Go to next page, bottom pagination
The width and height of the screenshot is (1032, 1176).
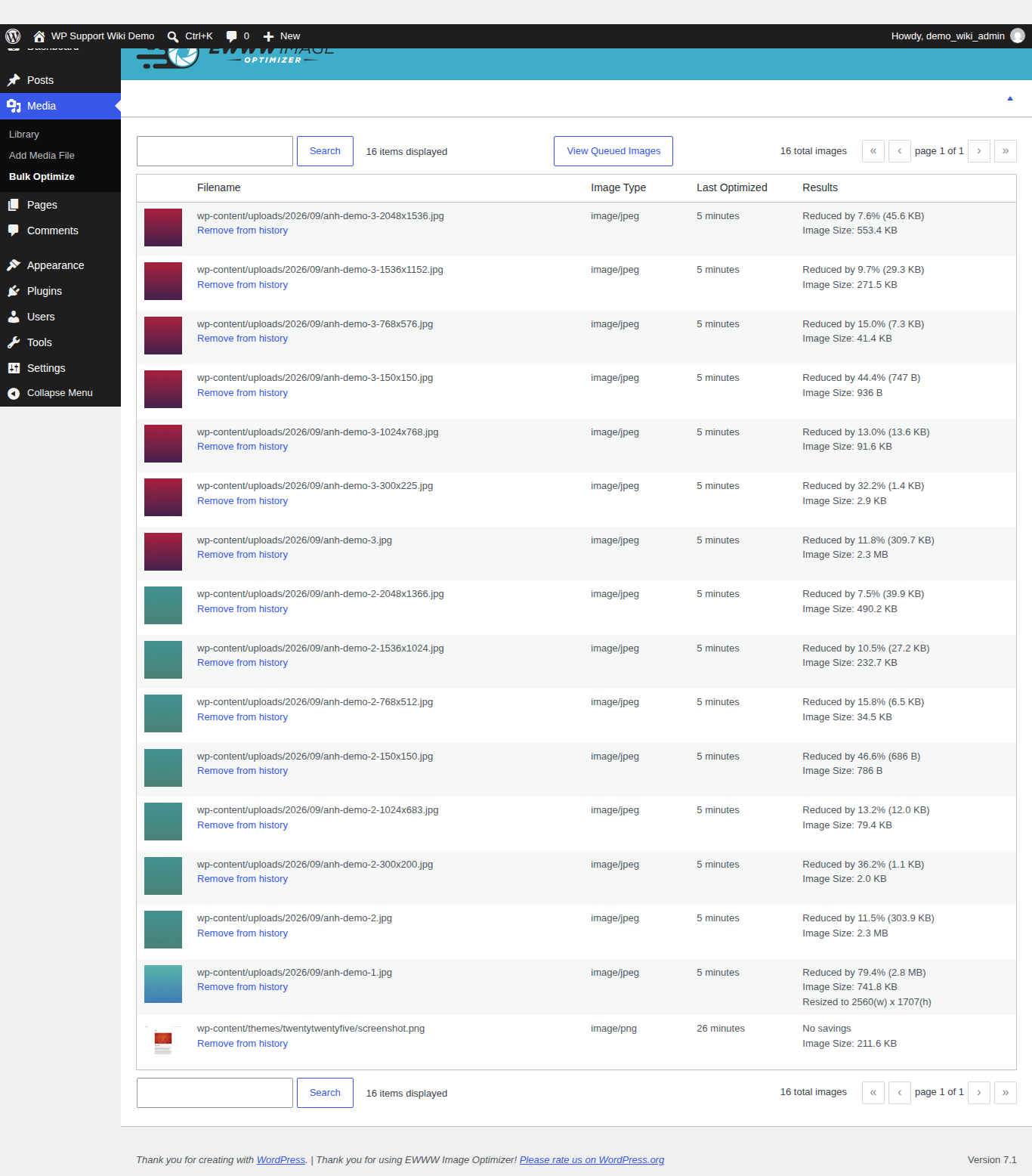tap(979, 1093)
